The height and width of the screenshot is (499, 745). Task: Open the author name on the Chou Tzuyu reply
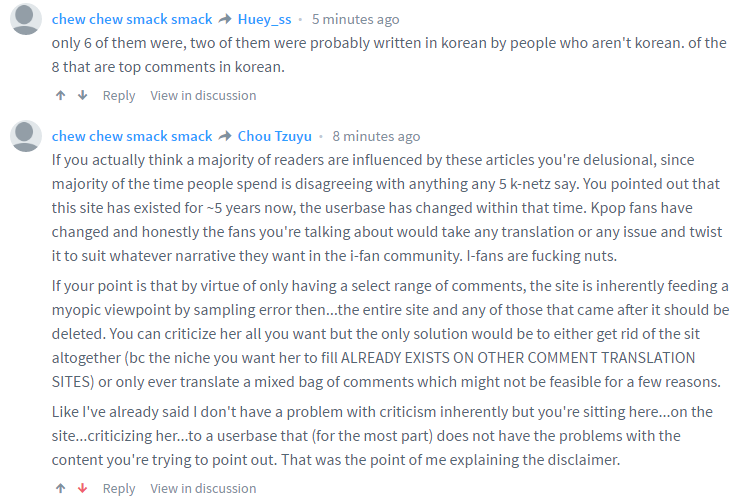click(131, 136)
